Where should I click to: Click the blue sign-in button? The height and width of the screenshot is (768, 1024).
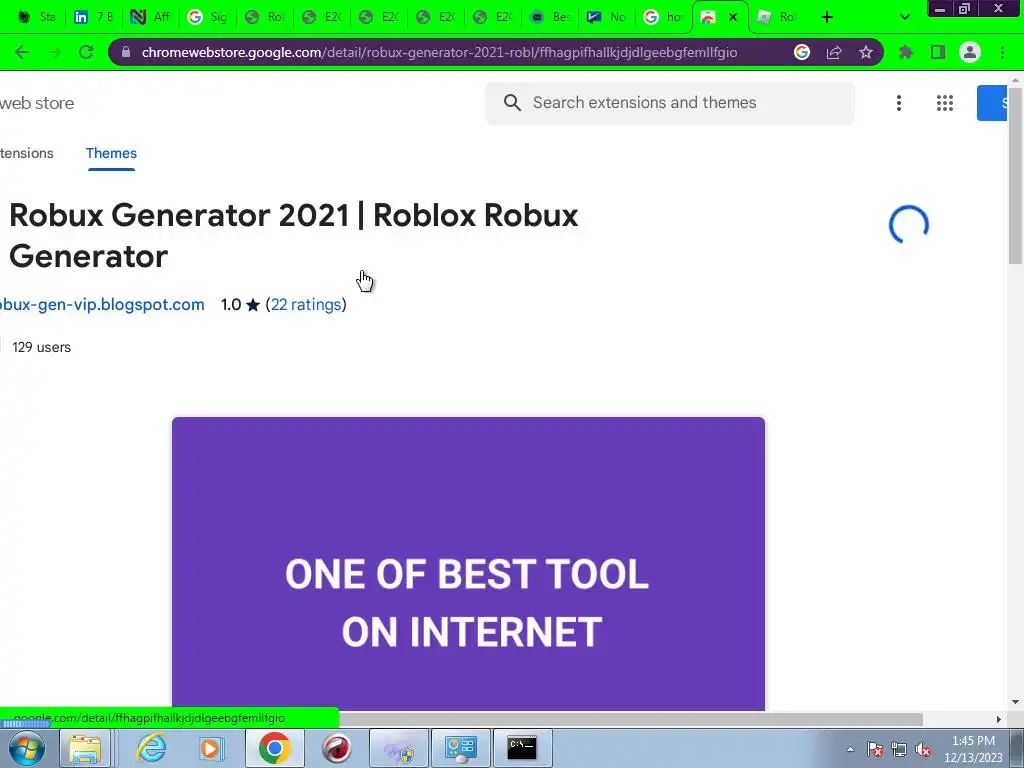click(992, 103)
